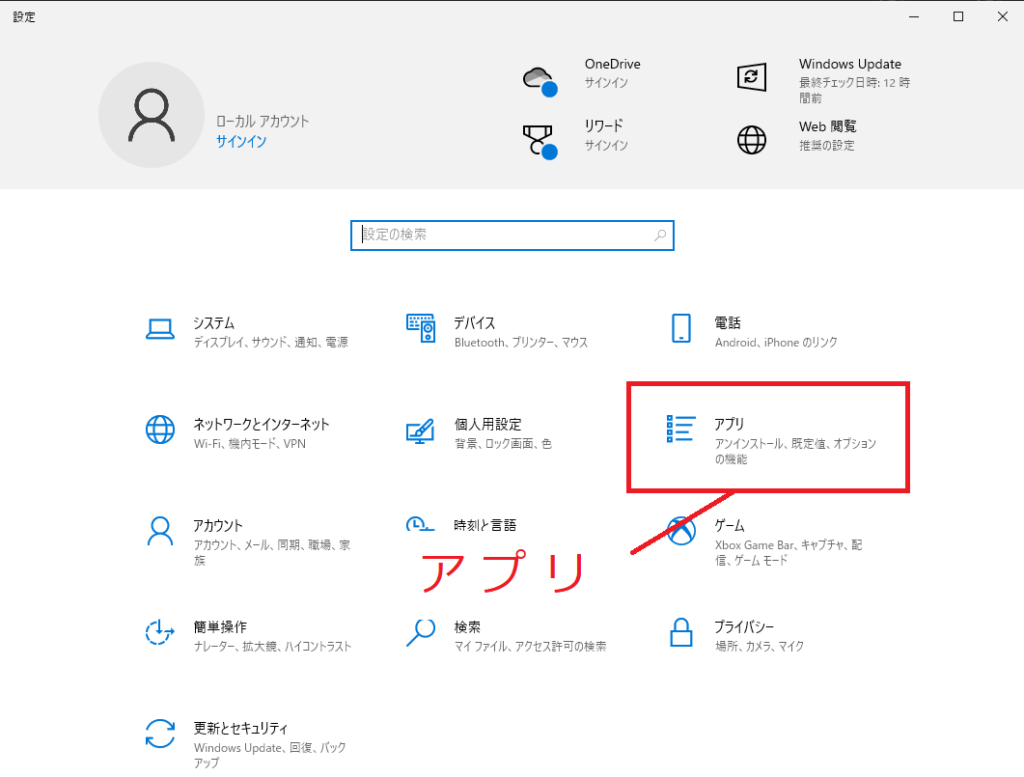Open Web 閲覧 recommended settings
1024x777 pixels.
click(x=826, y=136)
